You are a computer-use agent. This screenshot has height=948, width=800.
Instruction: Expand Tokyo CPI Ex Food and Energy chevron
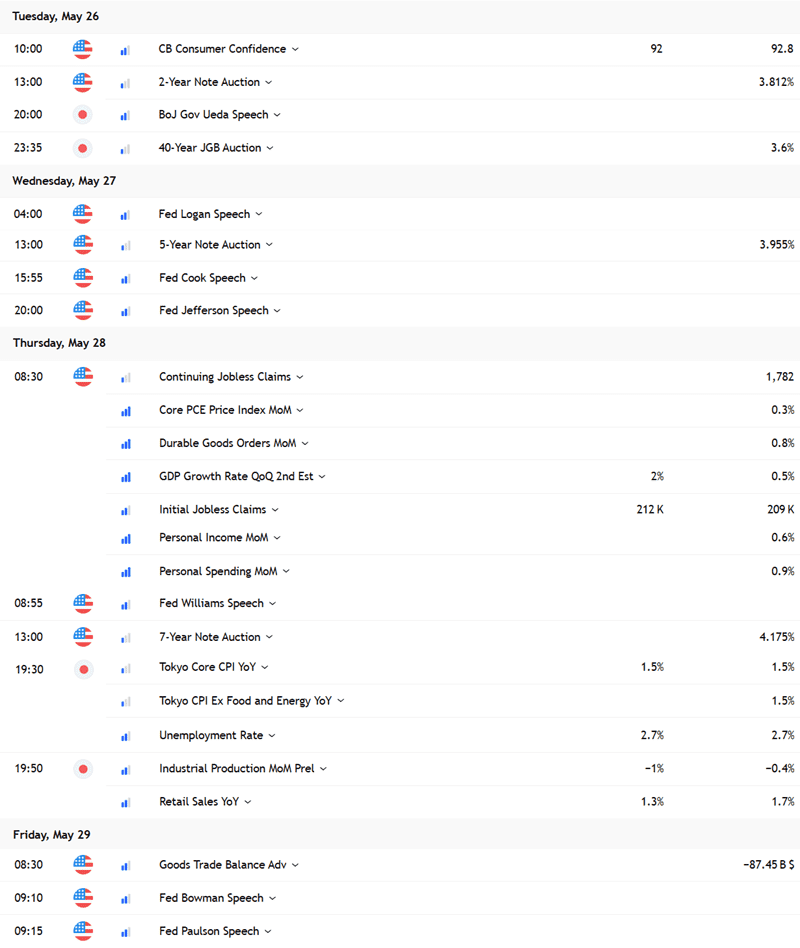(340, 701)
